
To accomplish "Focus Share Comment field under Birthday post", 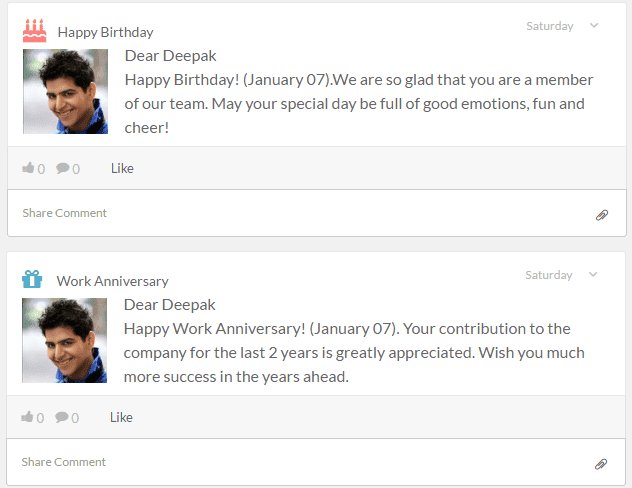I will (317, 213).
